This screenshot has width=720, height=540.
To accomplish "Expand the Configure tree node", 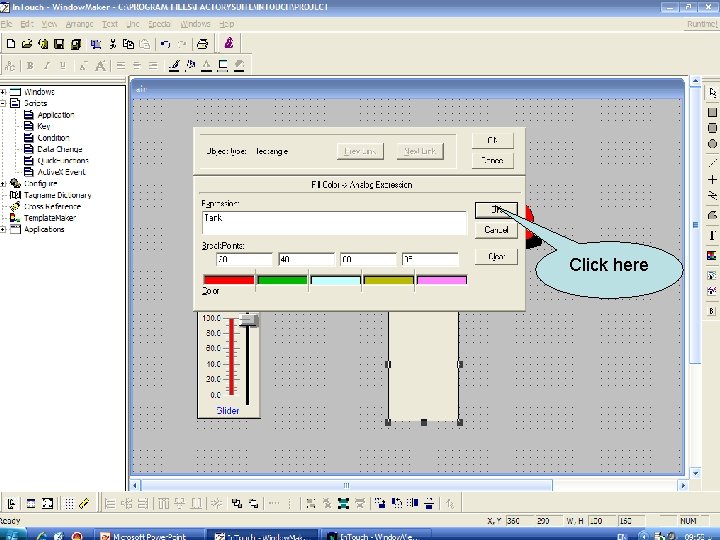I will pyautogui.click(x=3, y=184).
